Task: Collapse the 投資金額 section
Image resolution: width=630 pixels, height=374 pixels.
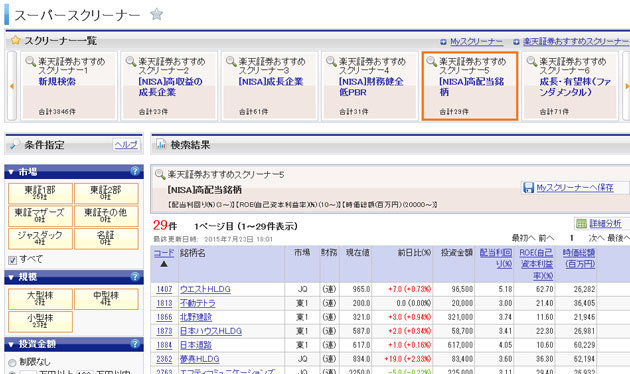Action: pyautogui.click(x=11, y=344)
